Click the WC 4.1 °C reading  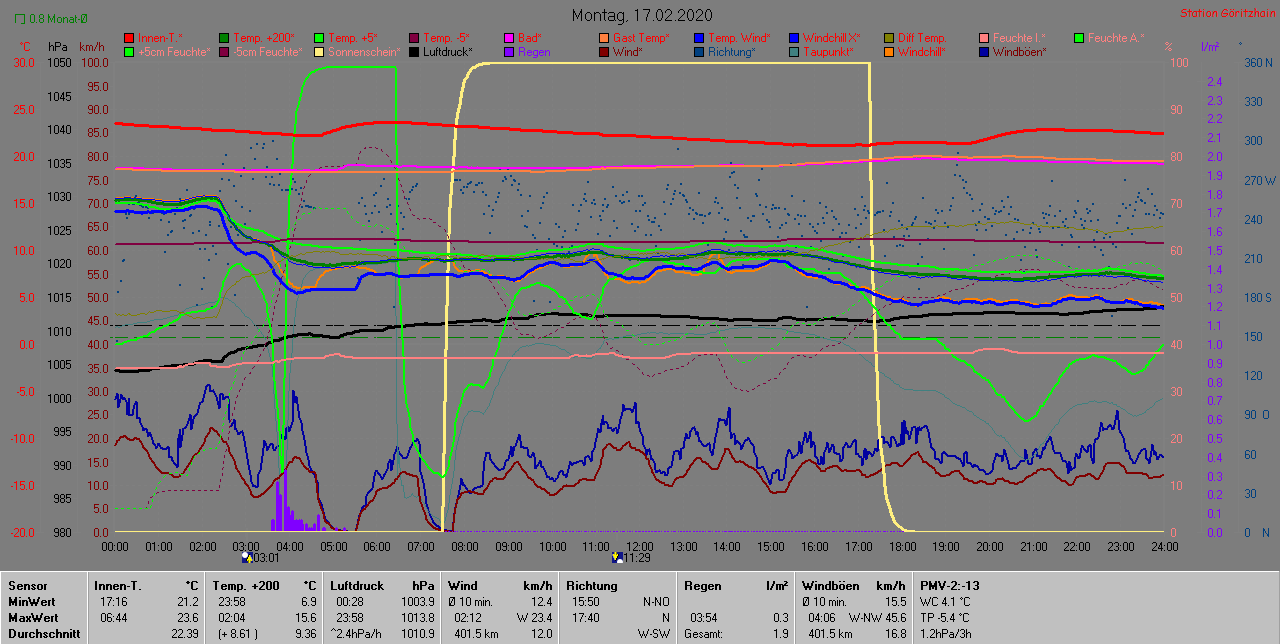click(x=947, y=601)
